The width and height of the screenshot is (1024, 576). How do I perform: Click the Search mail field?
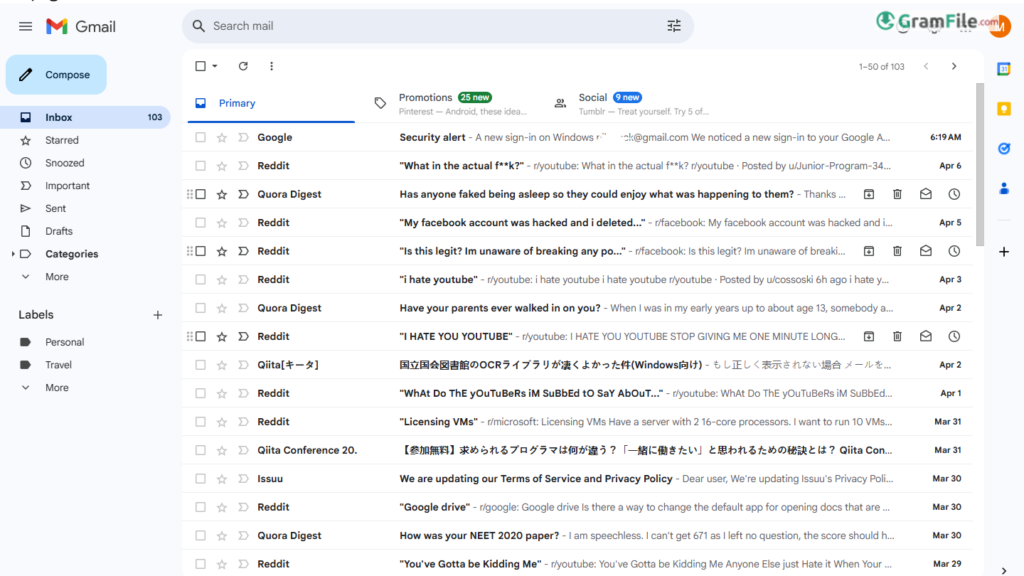(438, 26)
